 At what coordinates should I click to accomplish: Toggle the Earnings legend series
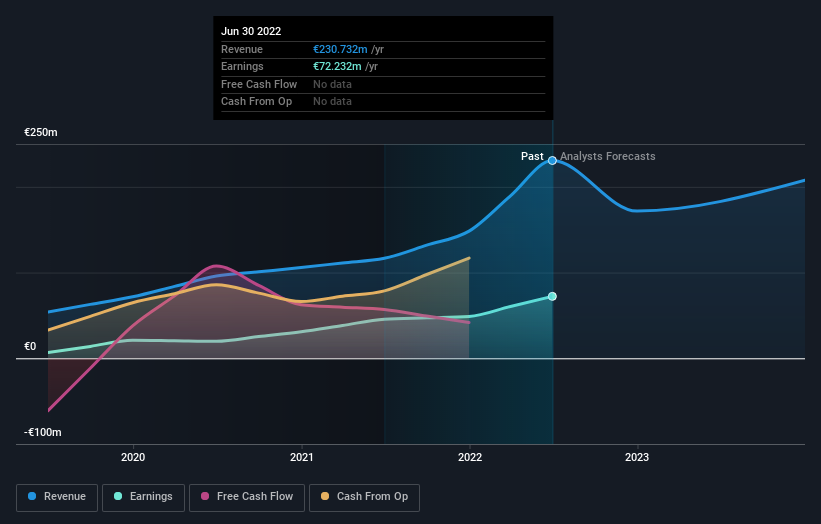coord(143,497)
